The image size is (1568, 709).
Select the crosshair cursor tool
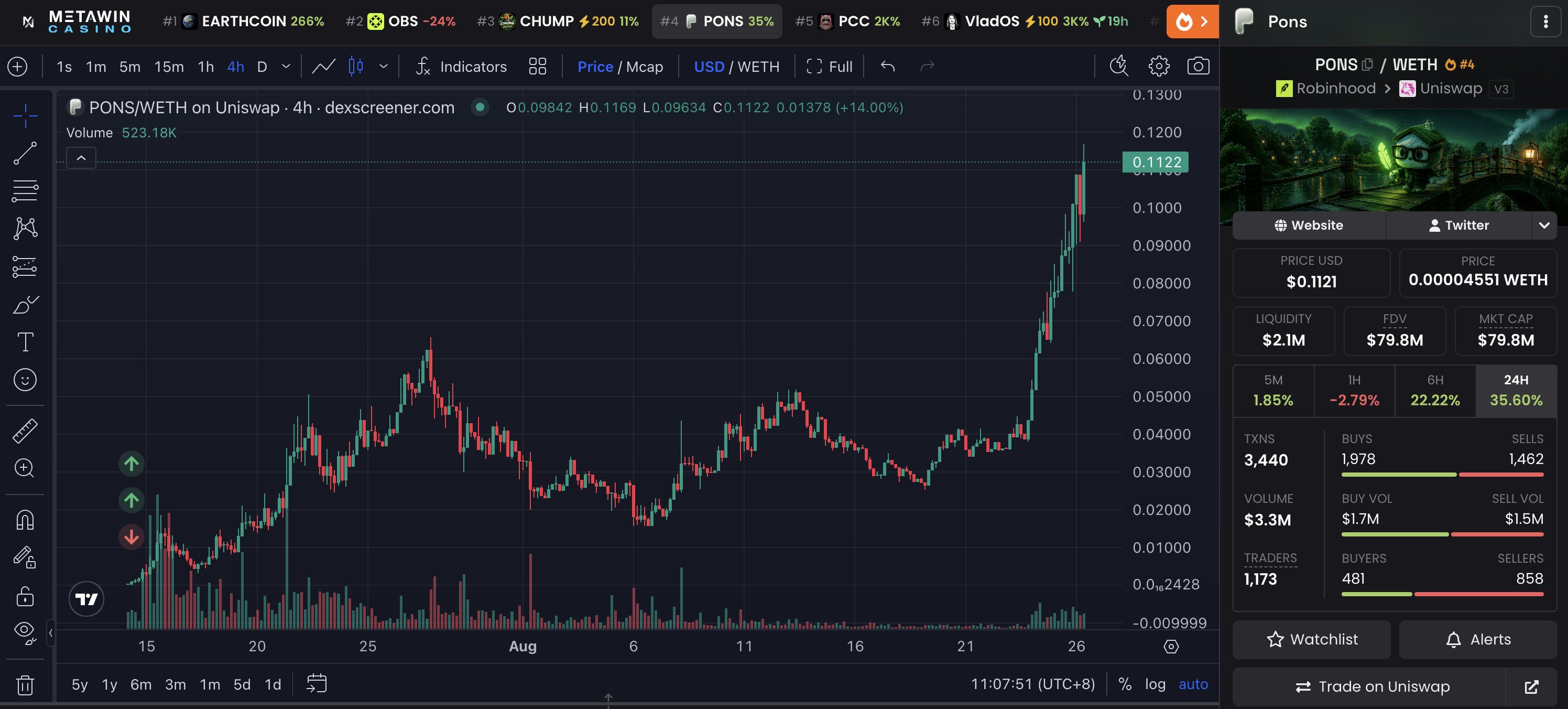[x=25, y=115]
